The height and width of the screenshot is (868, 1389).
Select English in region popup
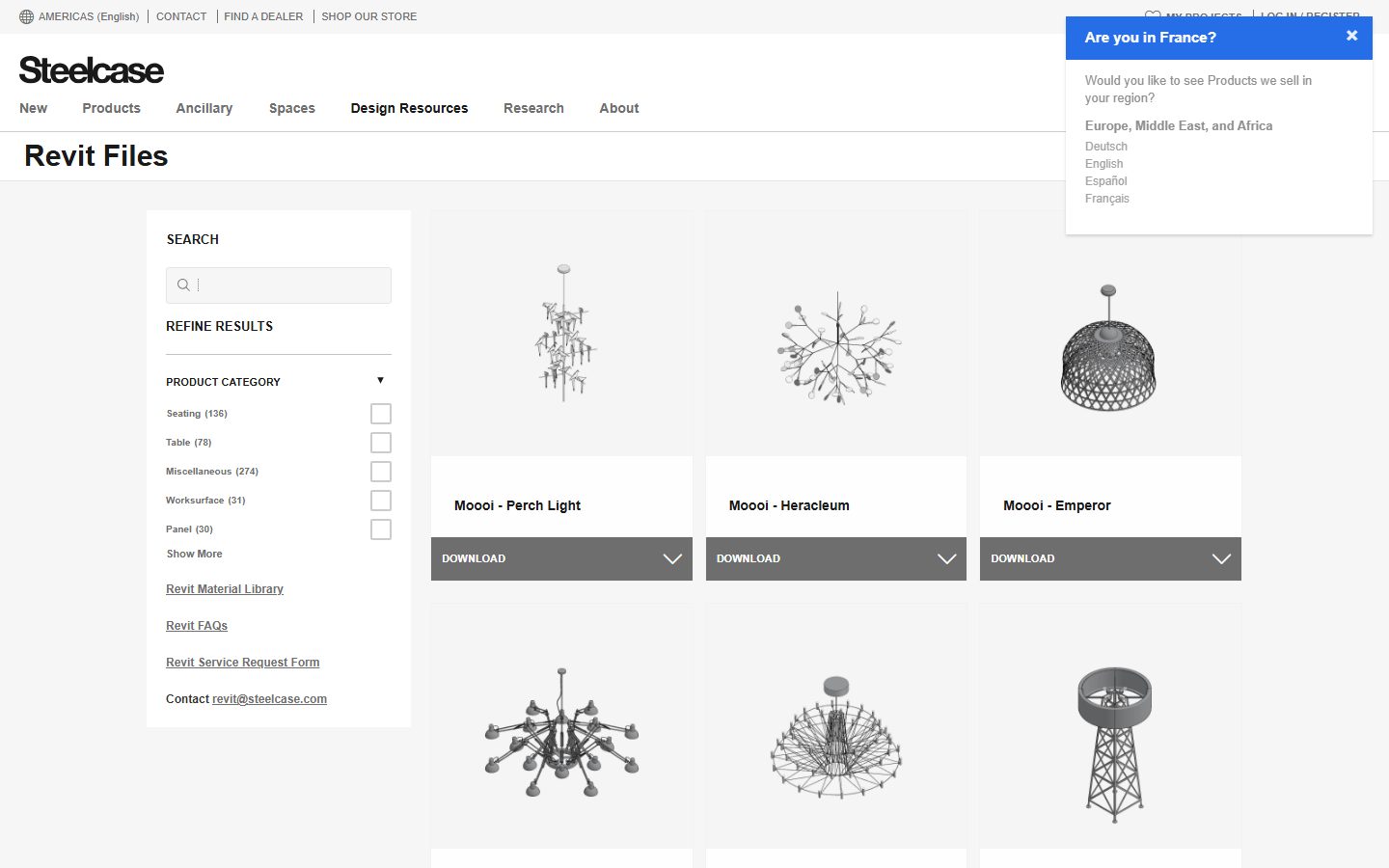[x=1104, y=164]
